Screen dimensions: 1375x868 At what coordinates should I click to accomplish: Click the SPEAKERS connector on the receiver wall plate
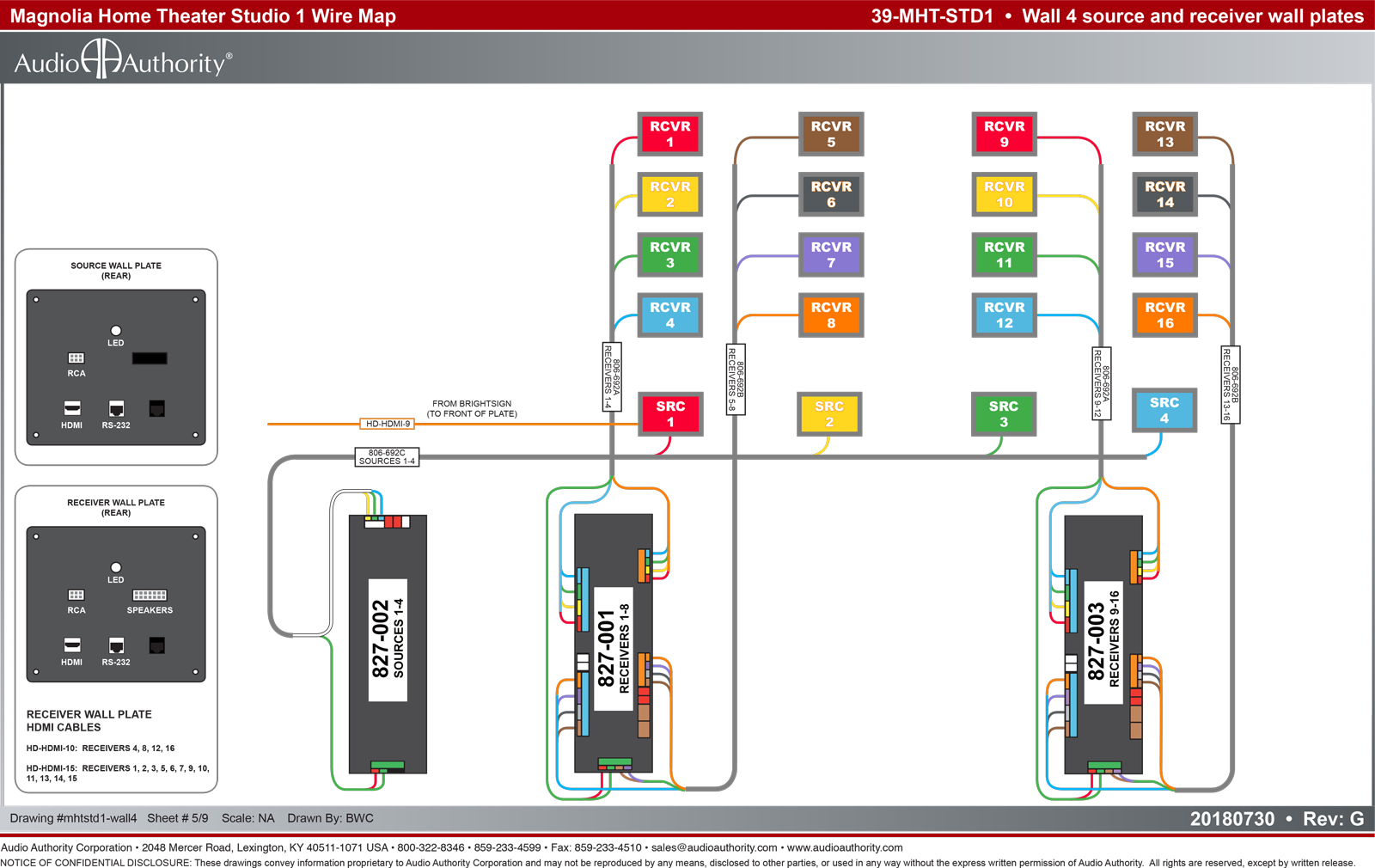[150, 595]
